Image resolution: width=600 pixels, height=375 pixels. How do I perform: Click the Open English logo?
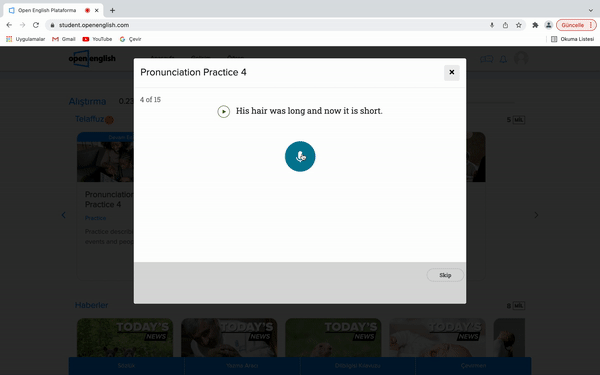pos(92,59)
